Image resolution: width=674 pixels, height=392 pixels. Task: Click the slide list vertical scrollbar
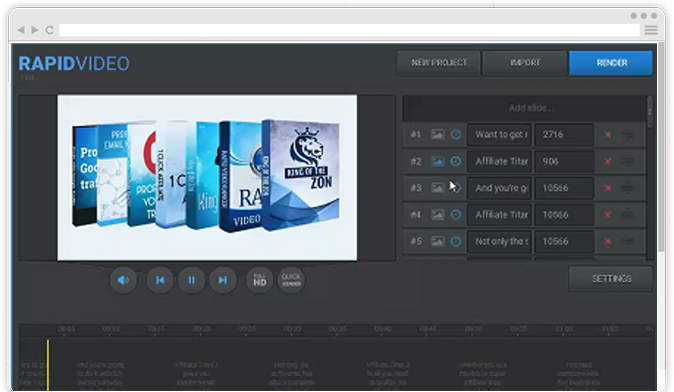click(649, 112)
